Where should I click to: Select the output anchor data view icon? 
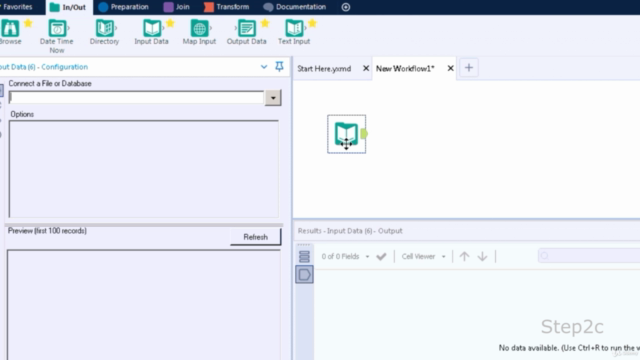coord(304,274)
